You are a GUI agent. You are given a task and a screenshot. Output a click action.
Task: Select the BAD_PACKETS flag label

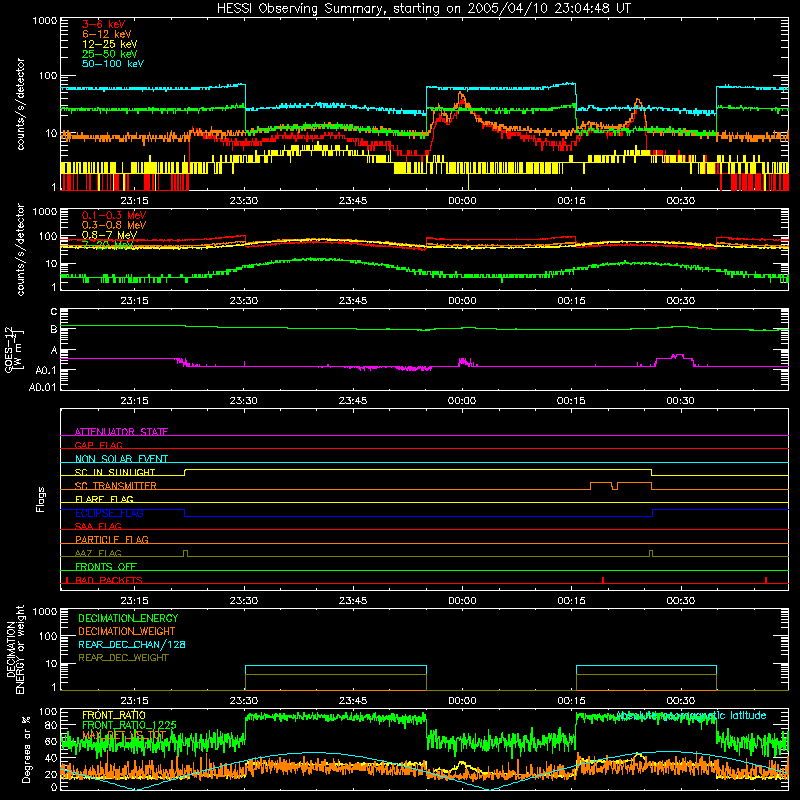(109, 580)
